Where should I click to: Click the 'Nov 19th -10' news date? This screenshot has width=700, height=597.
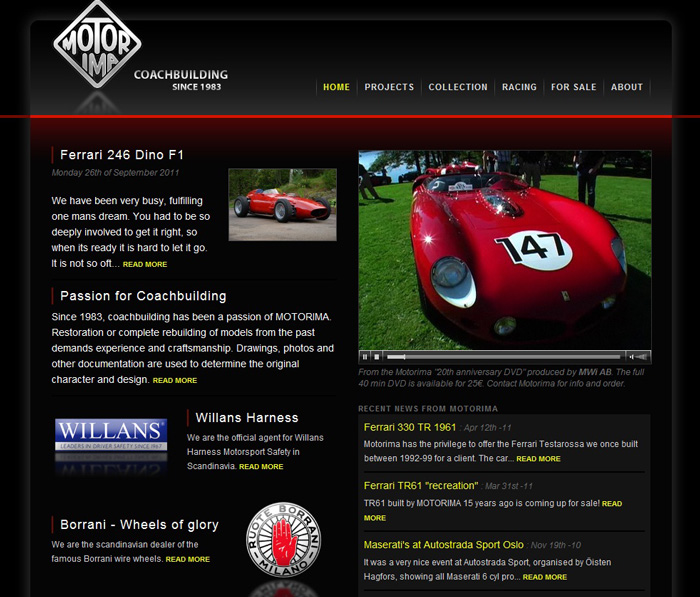(x=556, y=545)
